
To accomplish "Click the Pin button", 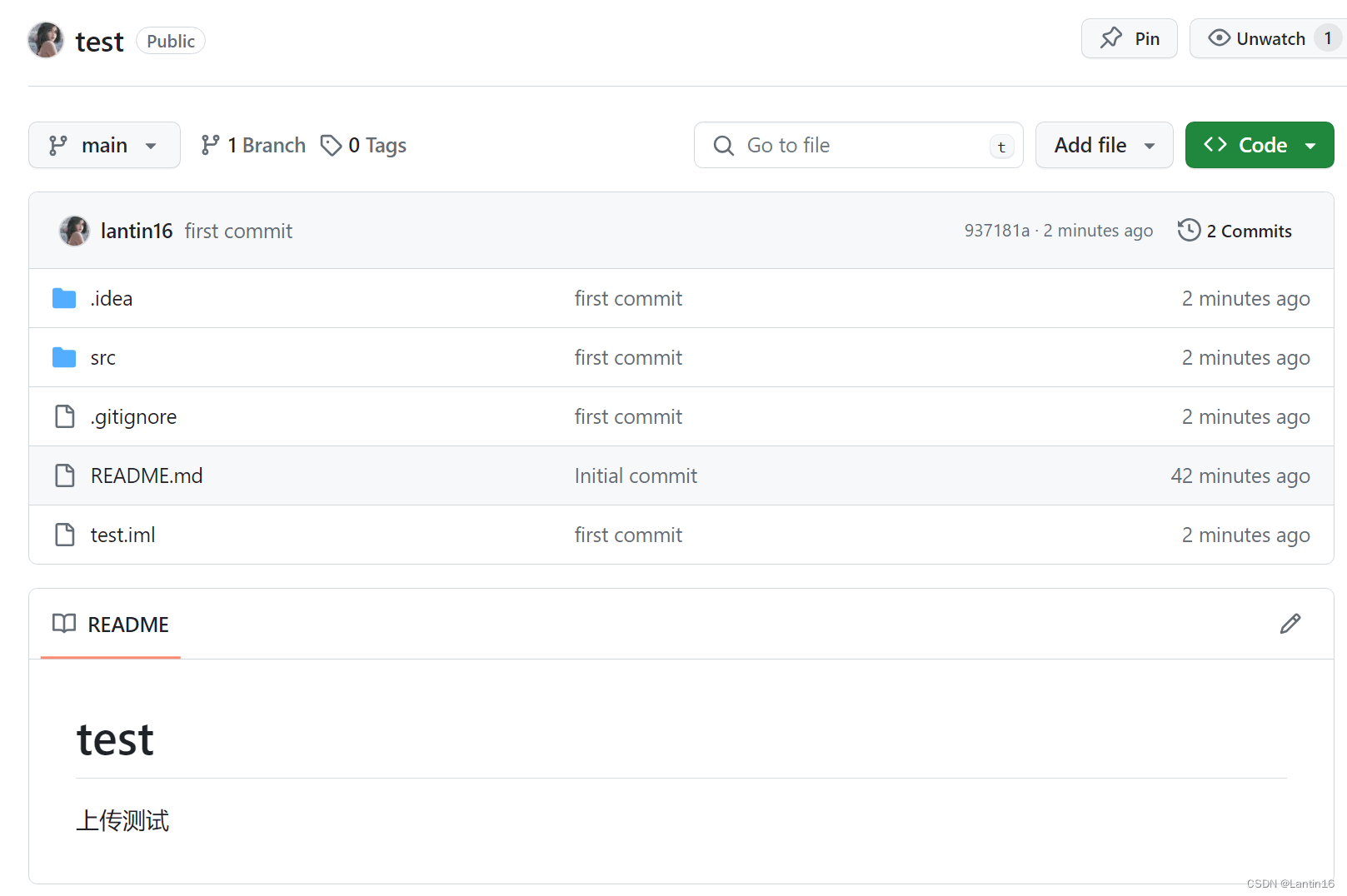I will 1129,38.
